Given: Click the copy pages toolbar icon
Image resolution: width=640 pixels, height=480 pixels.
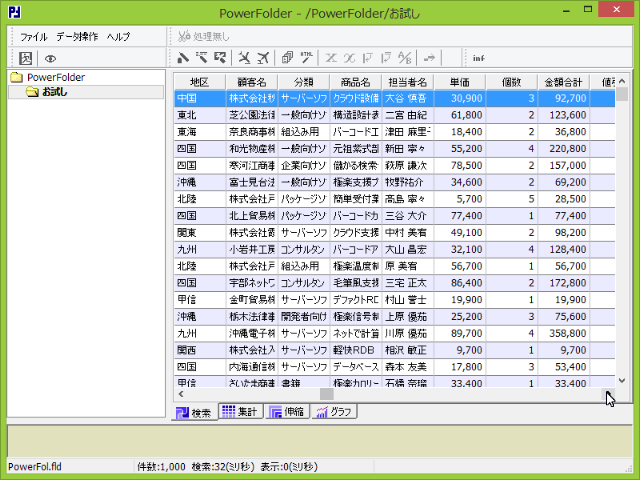Looking at the screenshot, I should [287, 58].
